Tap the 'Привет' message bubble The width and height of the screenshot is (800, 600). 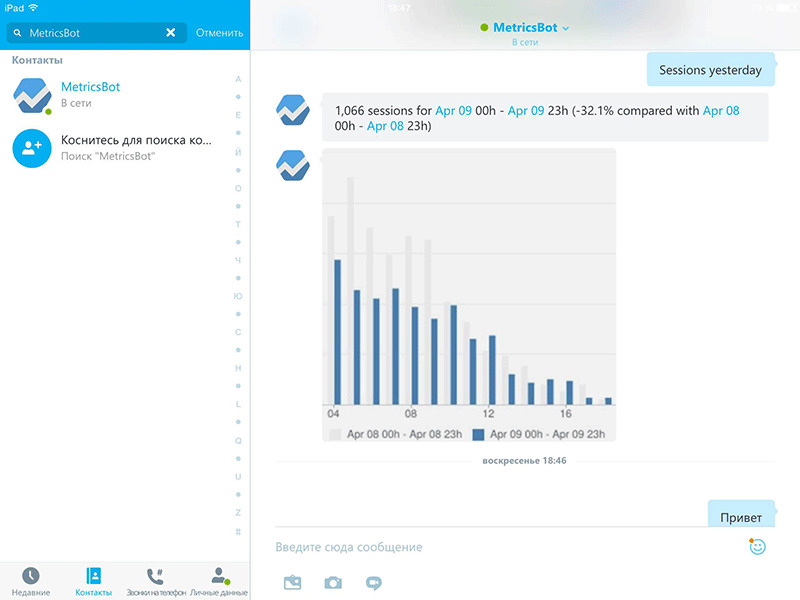[741, 514]
